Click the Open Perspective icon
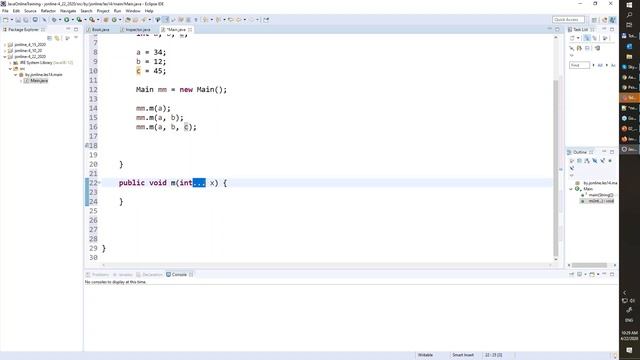Screen dimensions: 640x360 (x=594, y=20)
